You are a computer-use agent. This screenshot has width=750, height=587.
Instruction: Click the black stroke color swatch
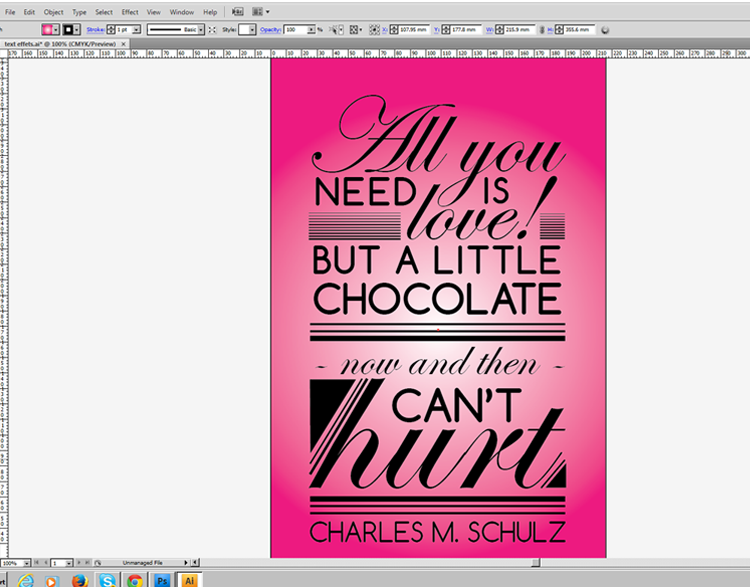[x=68, y=30]
